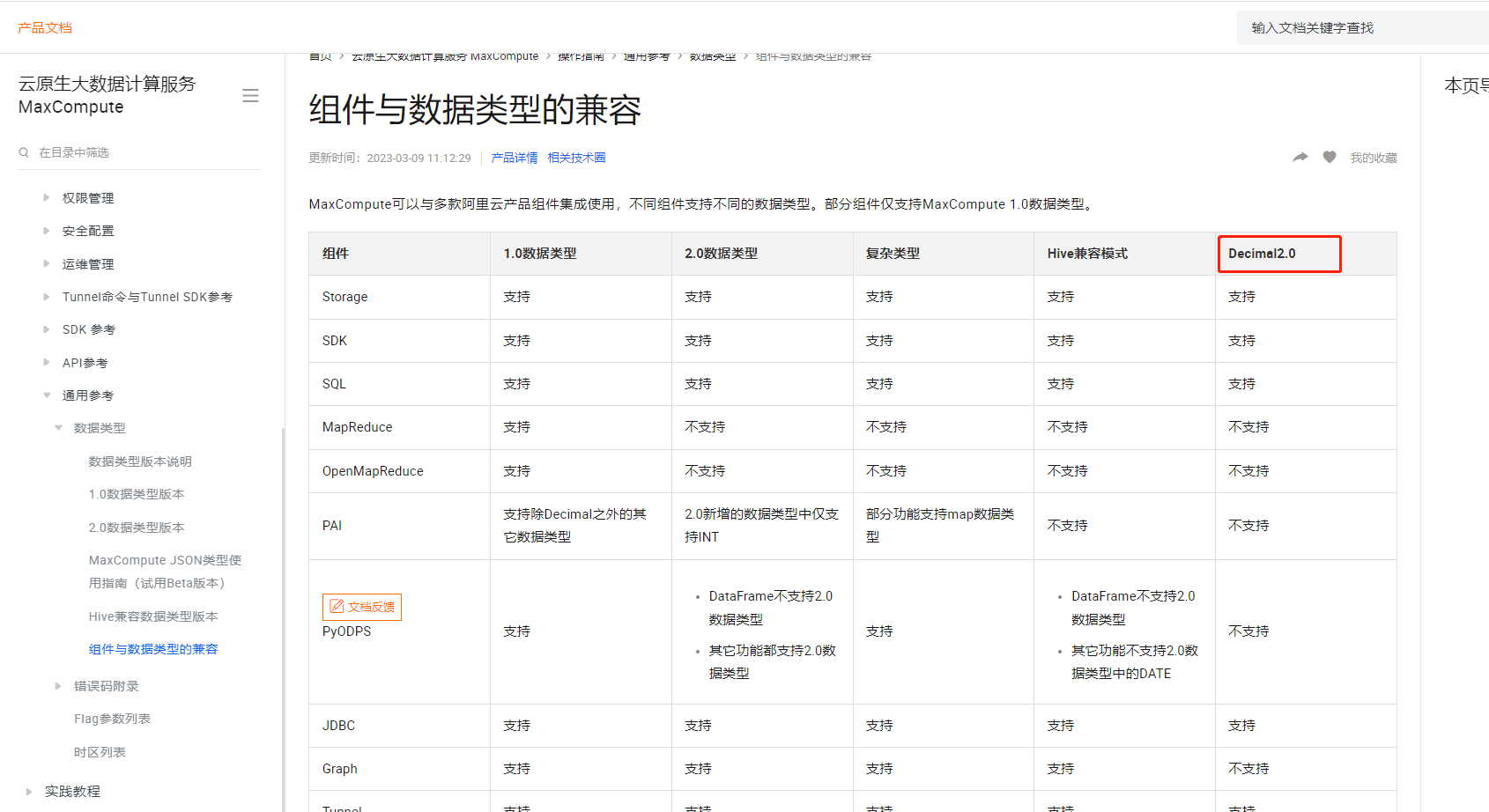This screenshot has width=1489, height=812.
Task: Open 运维管理 in the sidebar
Action: coord(88,264)
